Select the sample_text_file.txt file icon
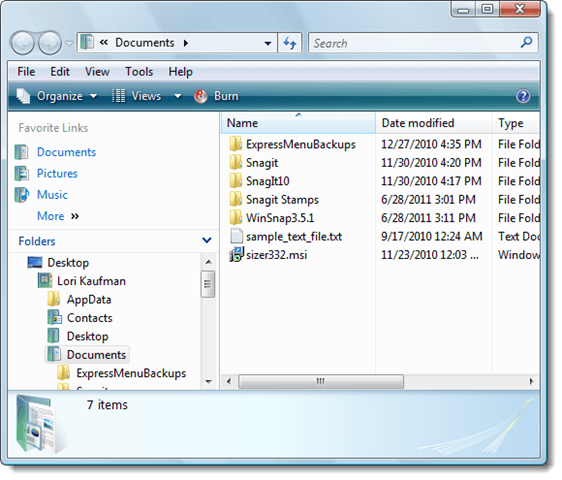This screenshot has width=562, height=480. point(236,236)
